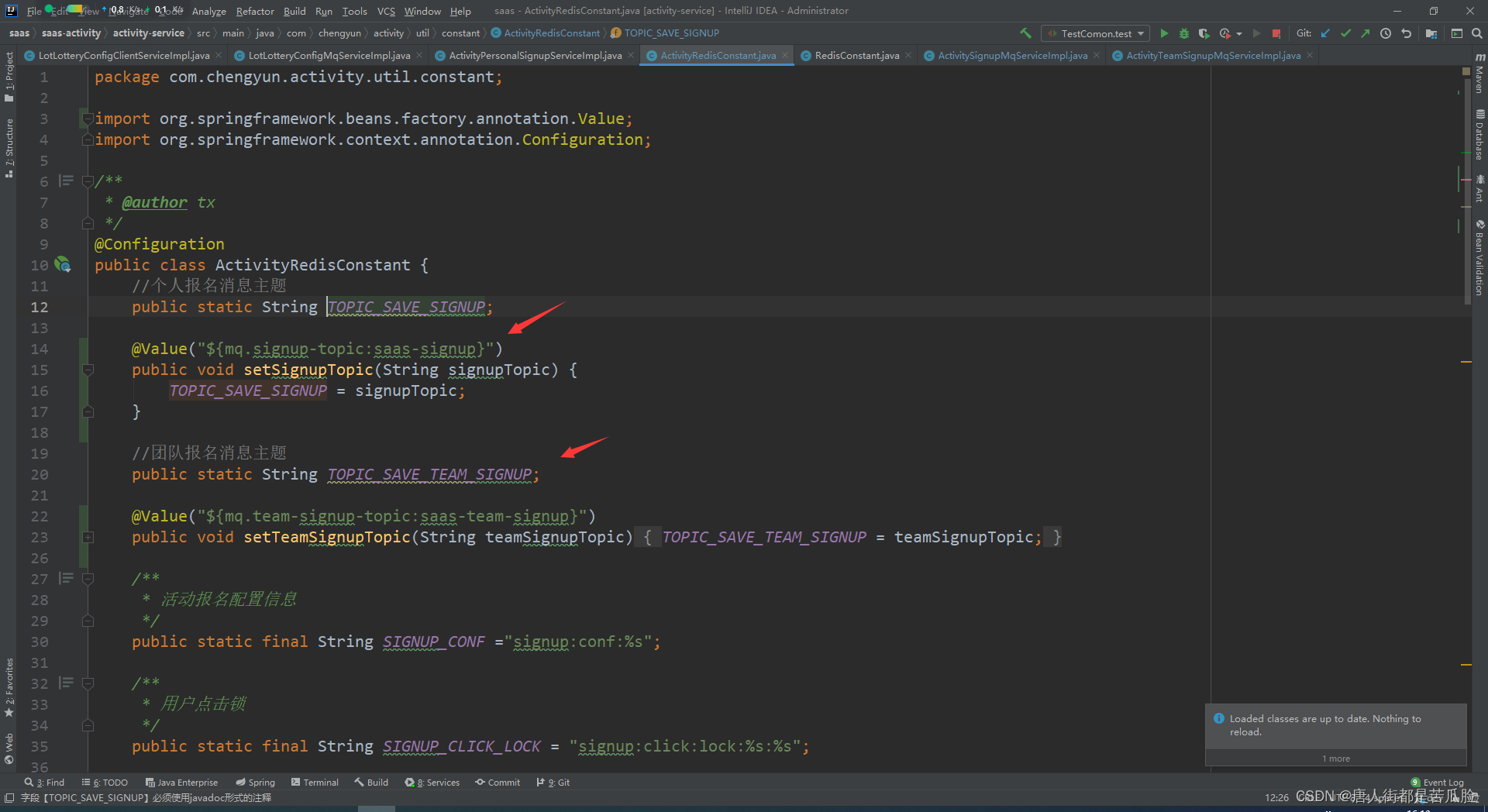Click 'constant' folder in breadcrumb path

(x=460, y=33)
